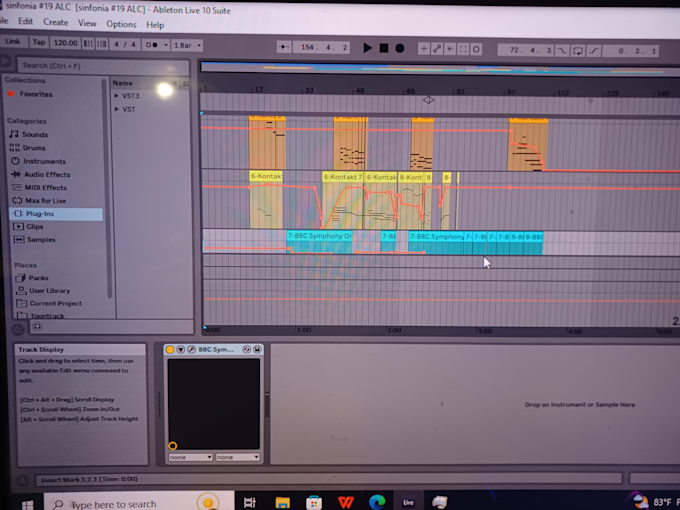Screen dimensions: 680x510
Task: Click the Name column header in browser
Action: (123, 83)
